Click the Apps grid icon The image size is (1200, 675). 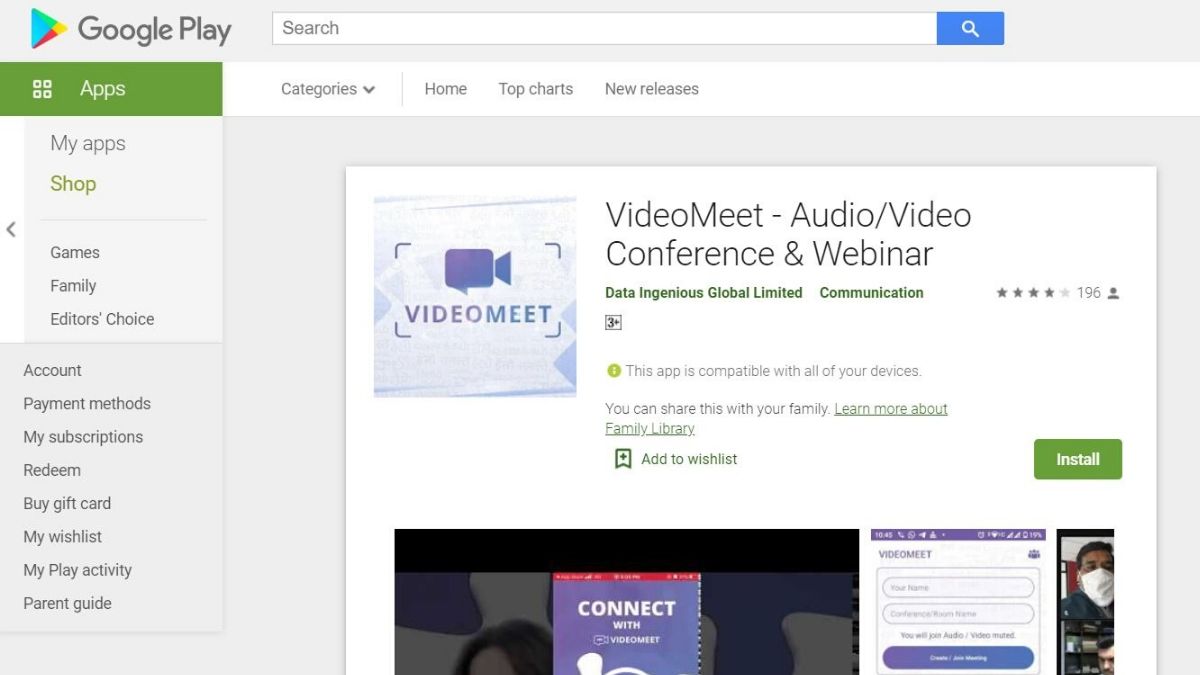pos(42,89)
